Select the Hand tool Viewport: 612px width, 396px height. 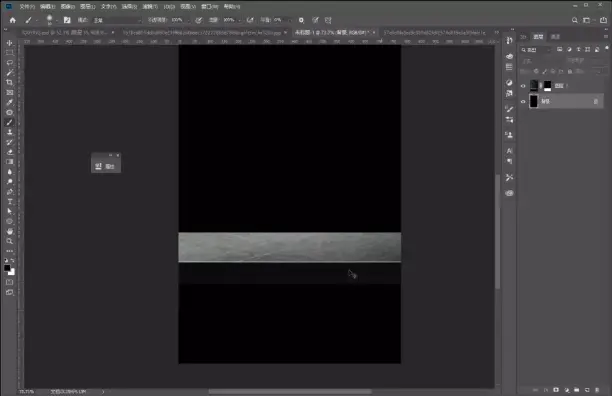click(10, 231)
